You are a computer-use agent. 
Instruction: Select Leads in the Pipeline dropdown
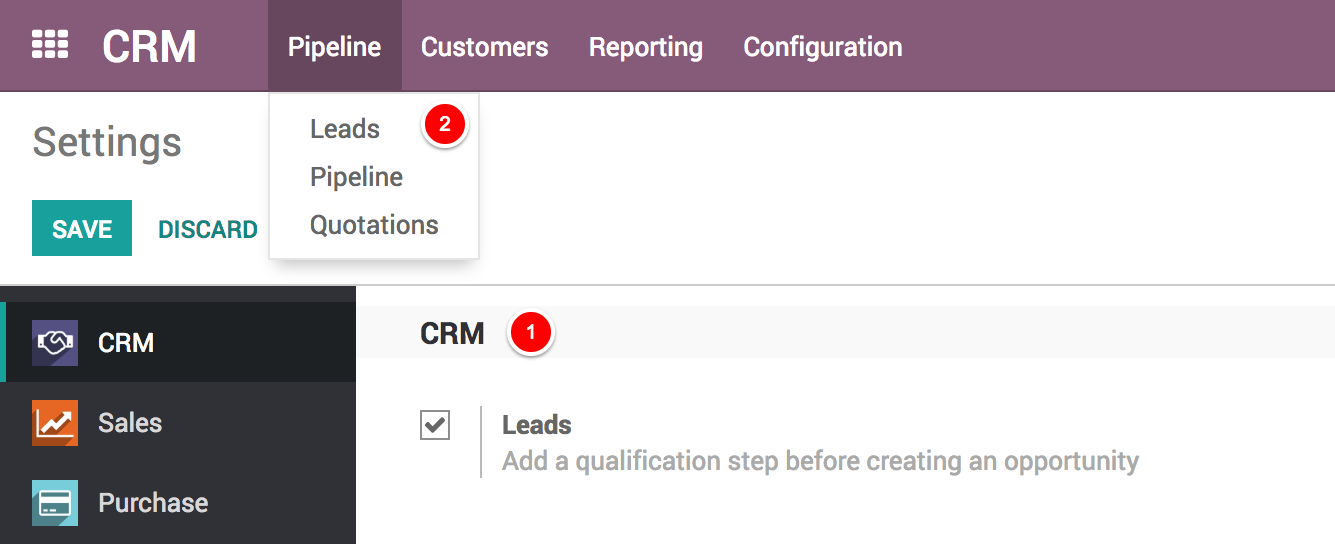[345, 129]
